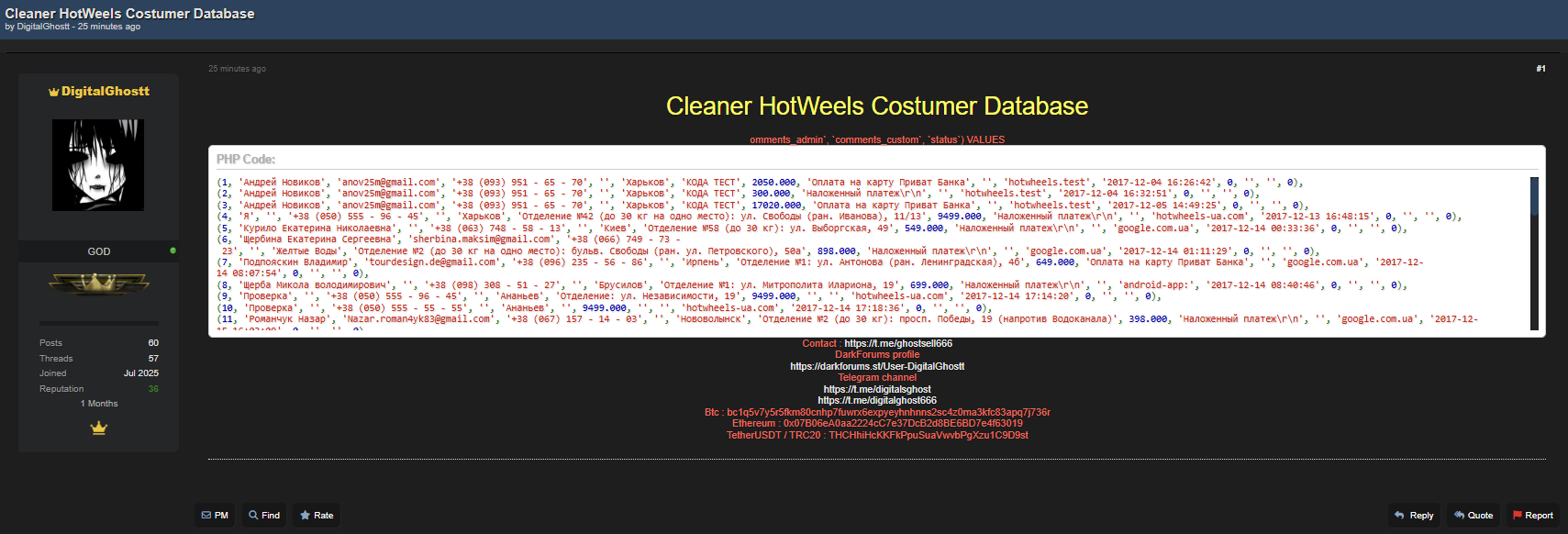Screen dimensions: 1568x534
Task: Click the Joined date 'Jul 2025'
Action: click(141, 373)
